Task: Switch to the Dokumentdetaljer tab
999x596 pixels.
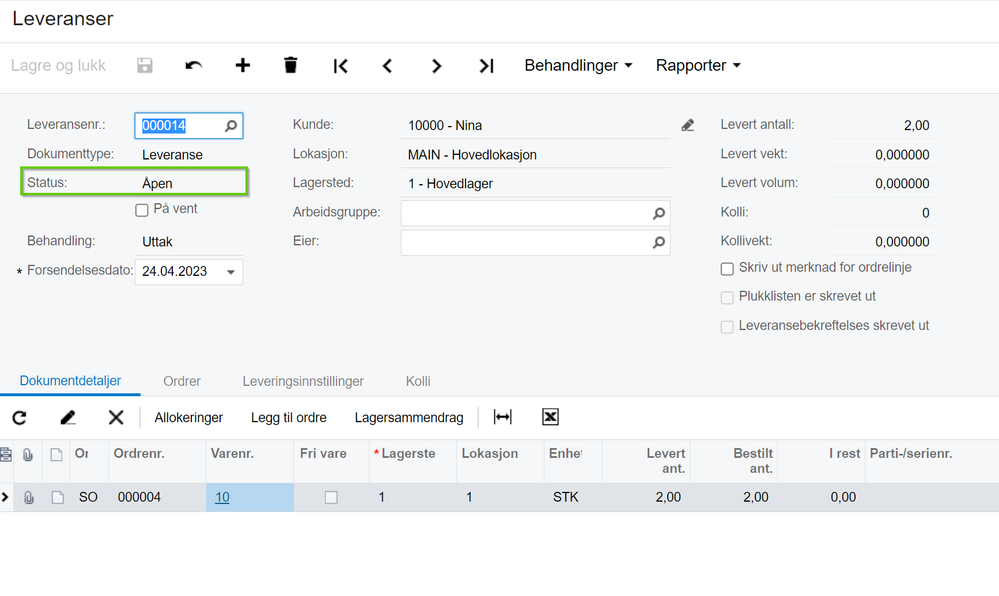Action: point(70,381)
